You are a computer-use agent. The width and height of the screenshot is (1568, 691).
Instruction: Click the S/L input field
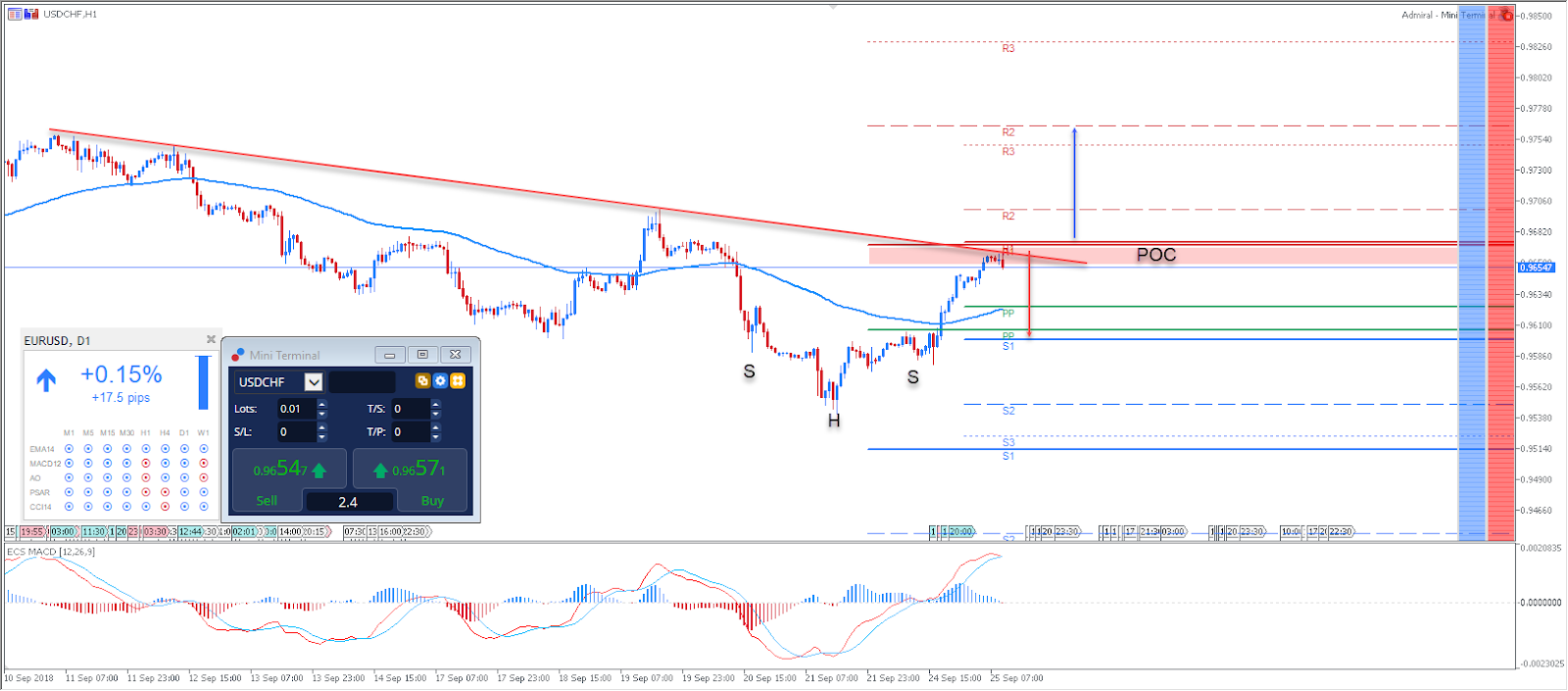tap(296, 432)
